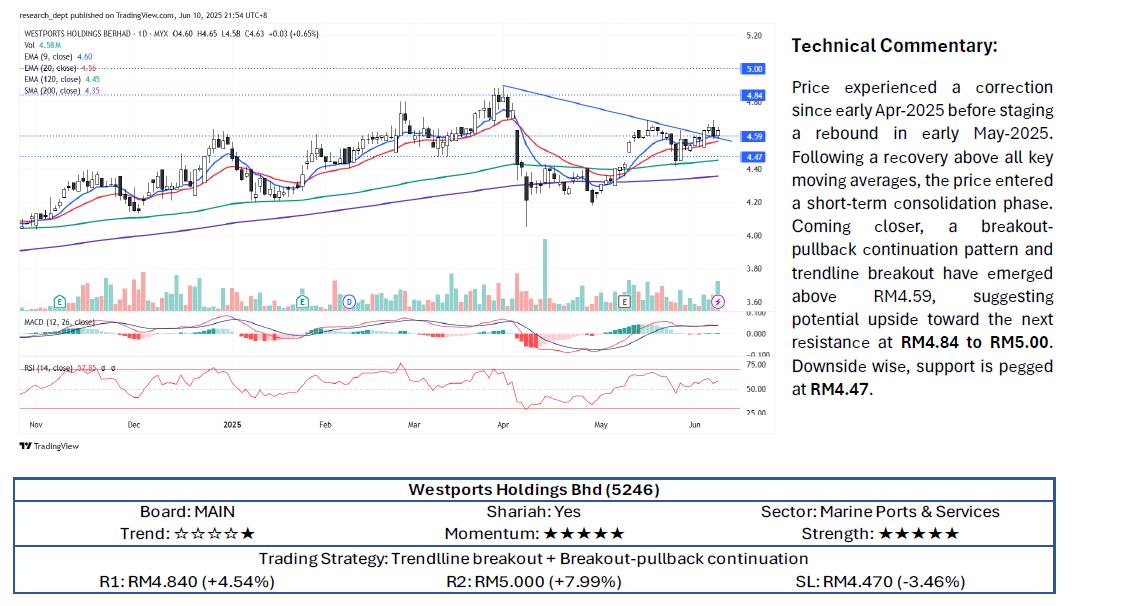Click the 3.60 price axis value
The height and width of the screenshot is (606, 1121).
click(x=754, y=302)
